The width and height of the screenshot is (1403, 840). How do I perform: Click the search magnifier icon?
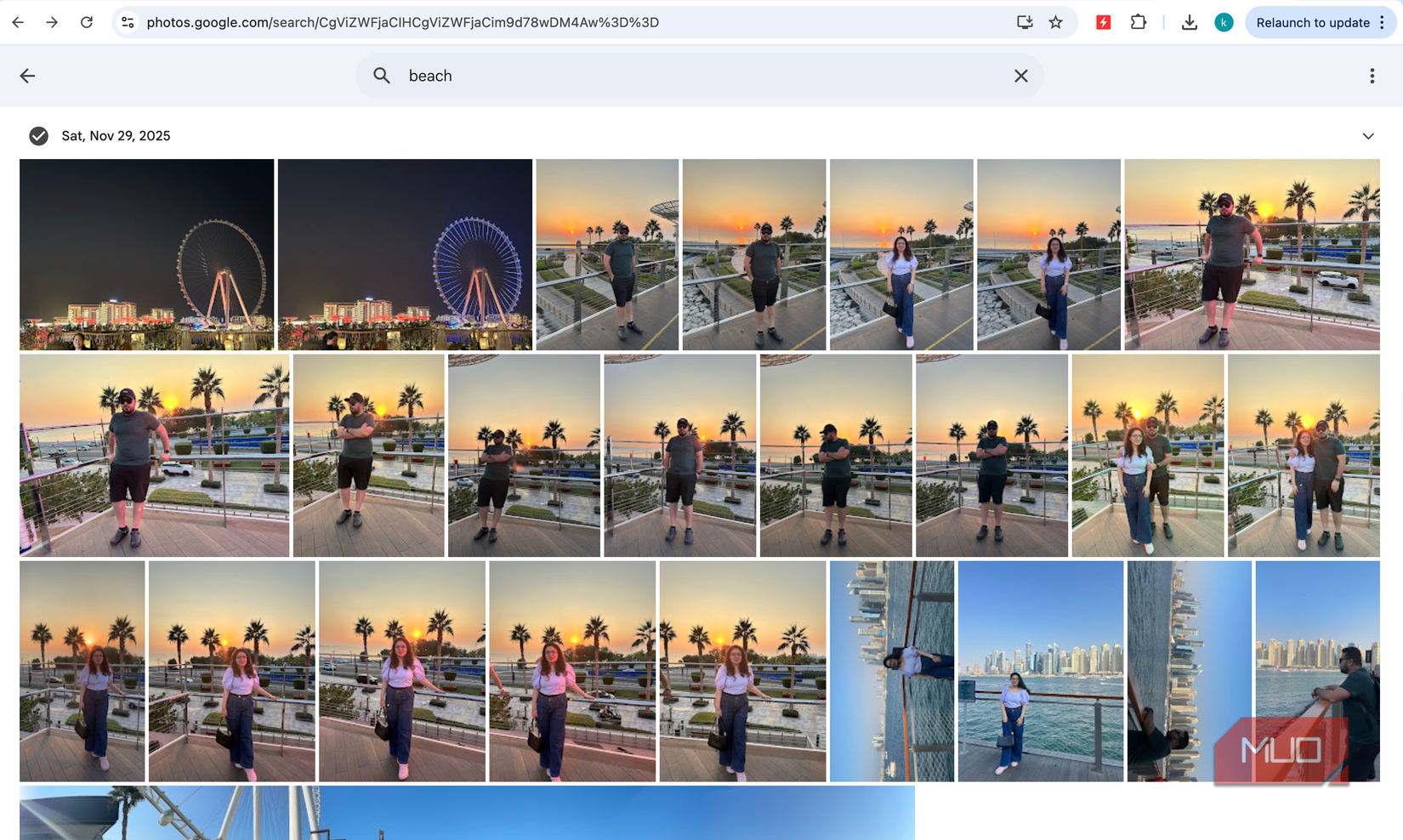click(x=382, y=76)
